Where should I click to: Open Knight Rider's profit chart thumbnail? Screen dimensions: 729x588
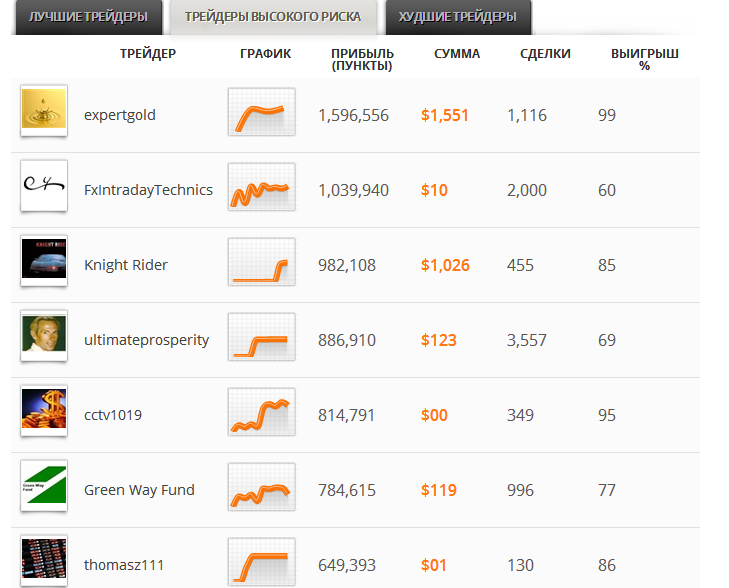click(261, 262)
